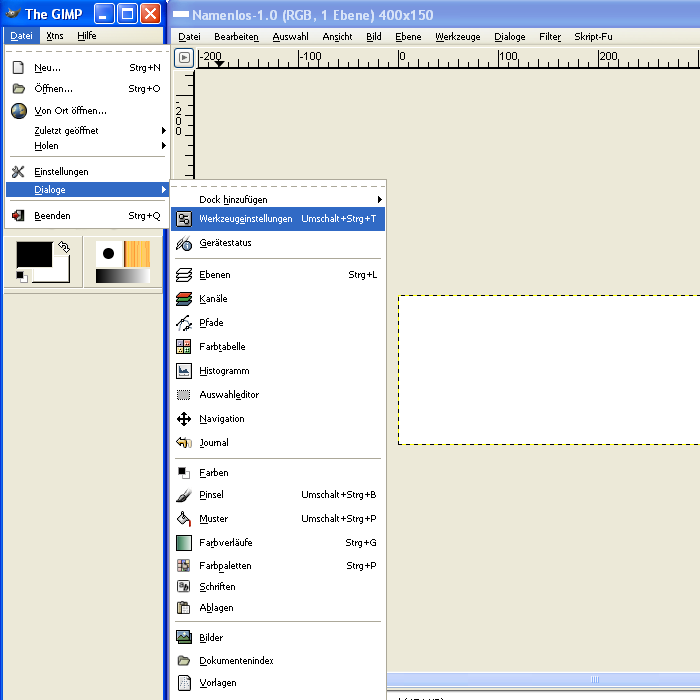Click the image window menu arrow button at ruler corner
This screenshot has width=700, height=700.
(184, 58)
